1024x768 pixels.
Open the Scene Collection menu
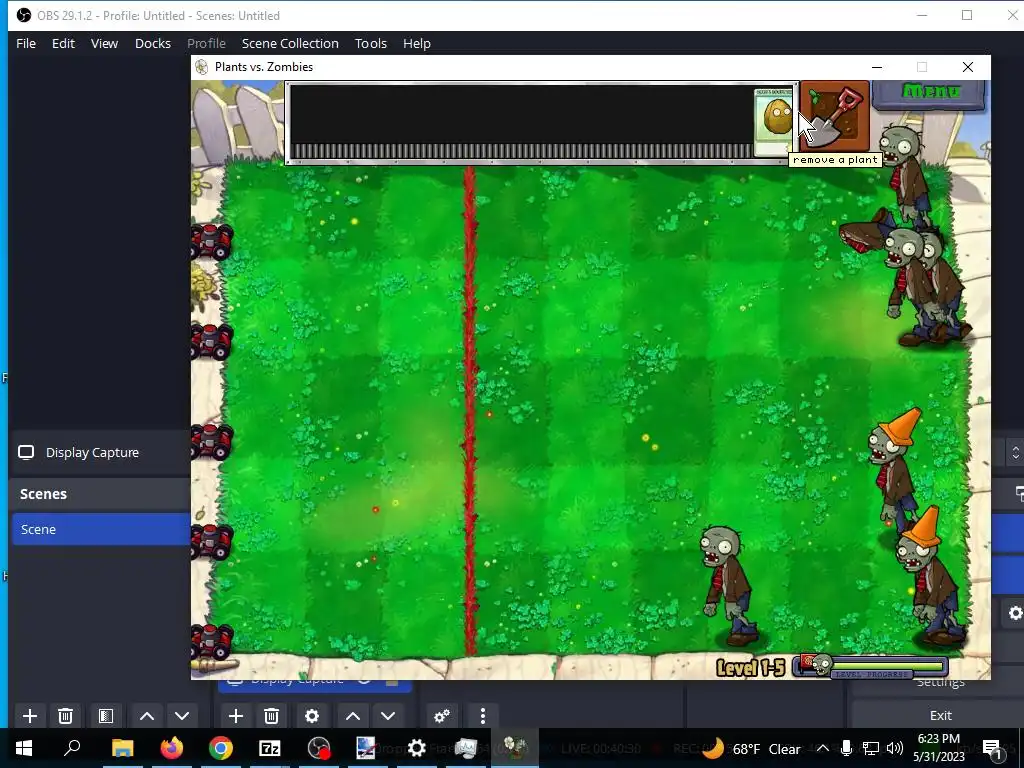[x=290, y=43]
